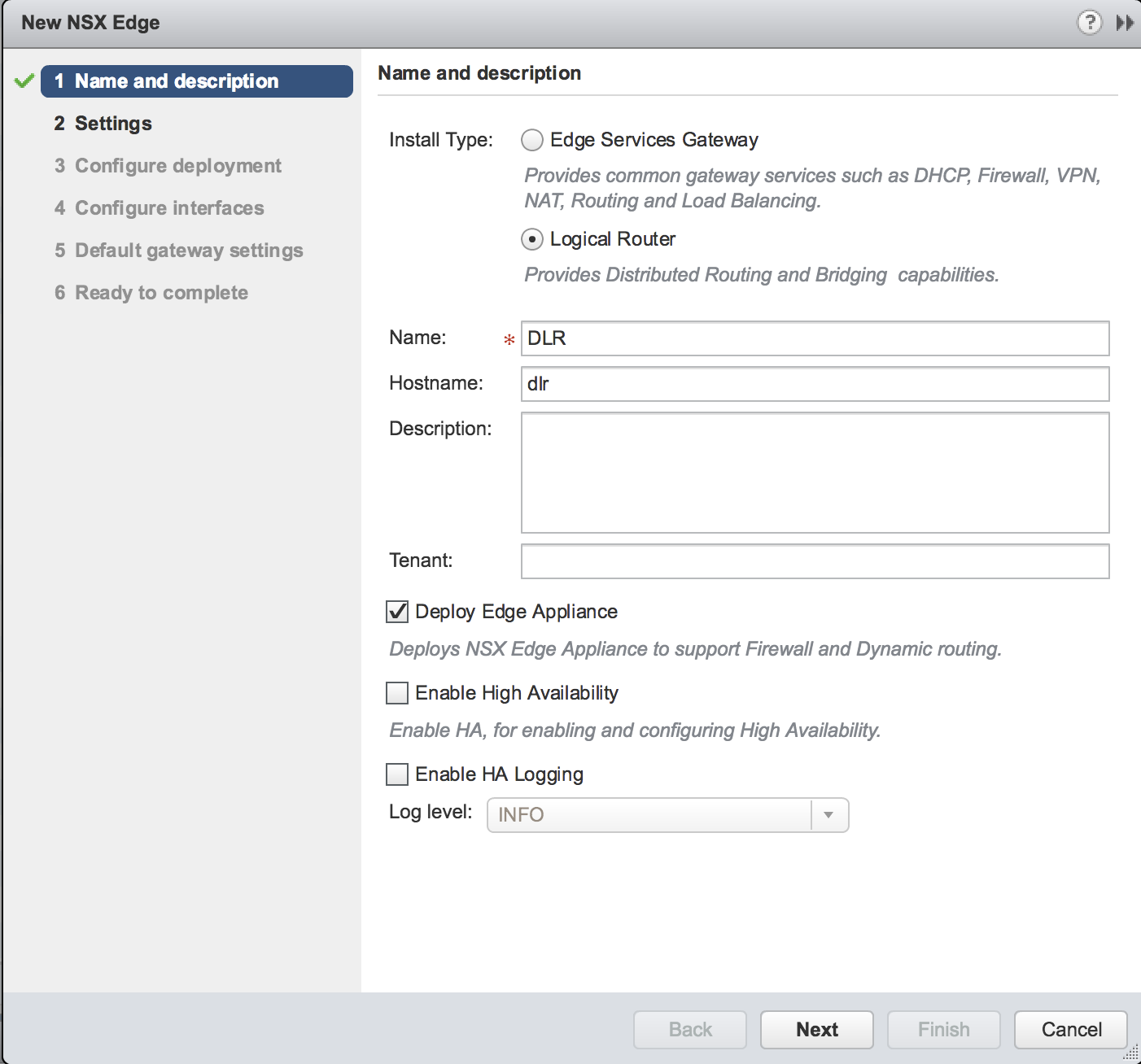Viewport: 1141px width, 1064px height.
Task: Open the Log level INFO dropdown
Action: coord(667,815)
